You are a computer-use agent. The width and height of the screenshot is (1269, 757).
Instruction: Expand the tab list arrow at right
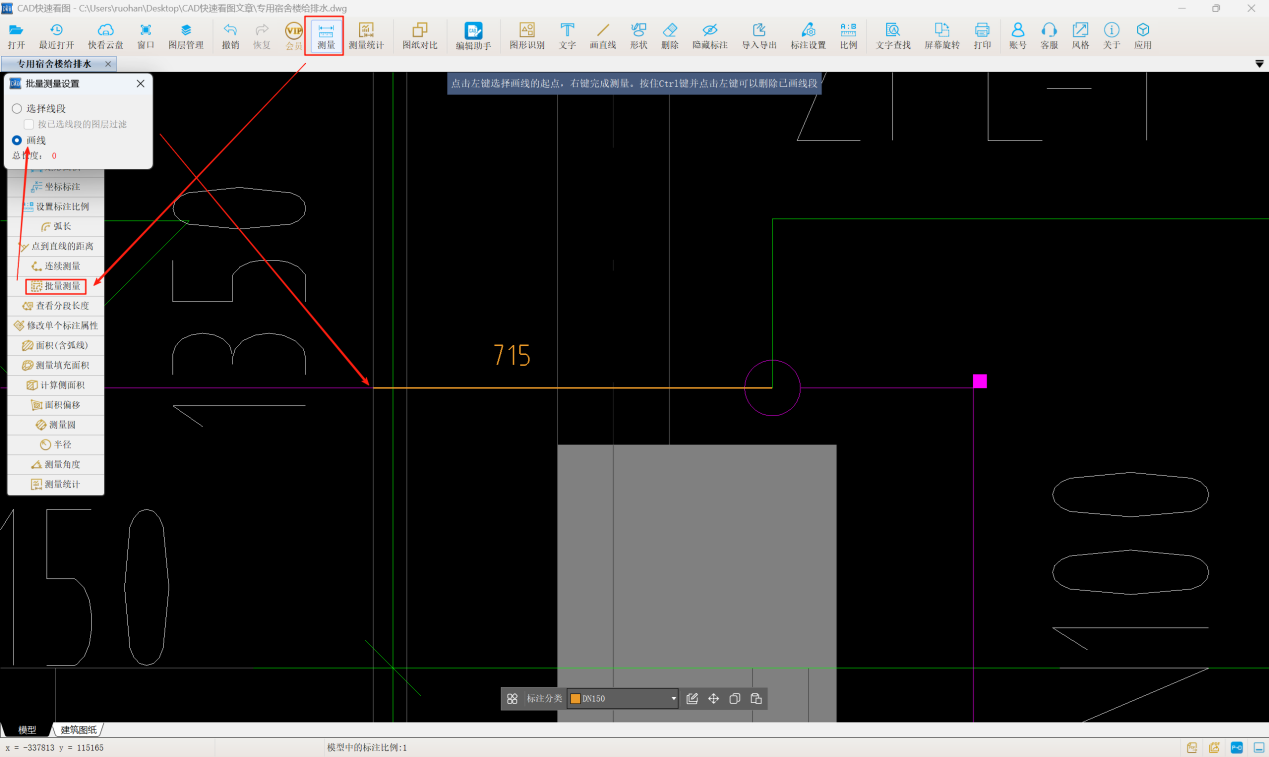pyautogui.click(x=1259, y=64)
